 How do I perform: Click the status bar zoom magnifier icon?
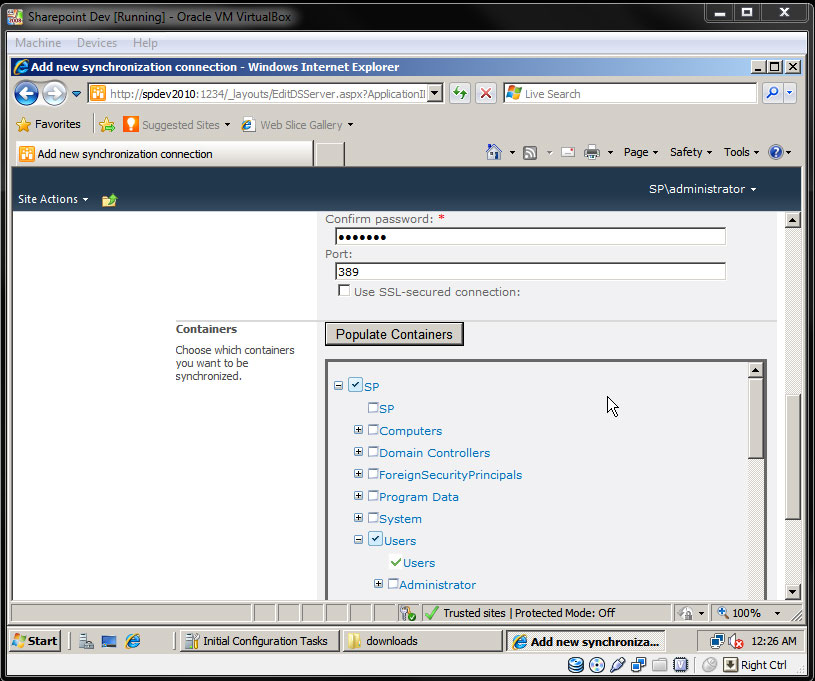pyautogui.click(x=722, y=612)
